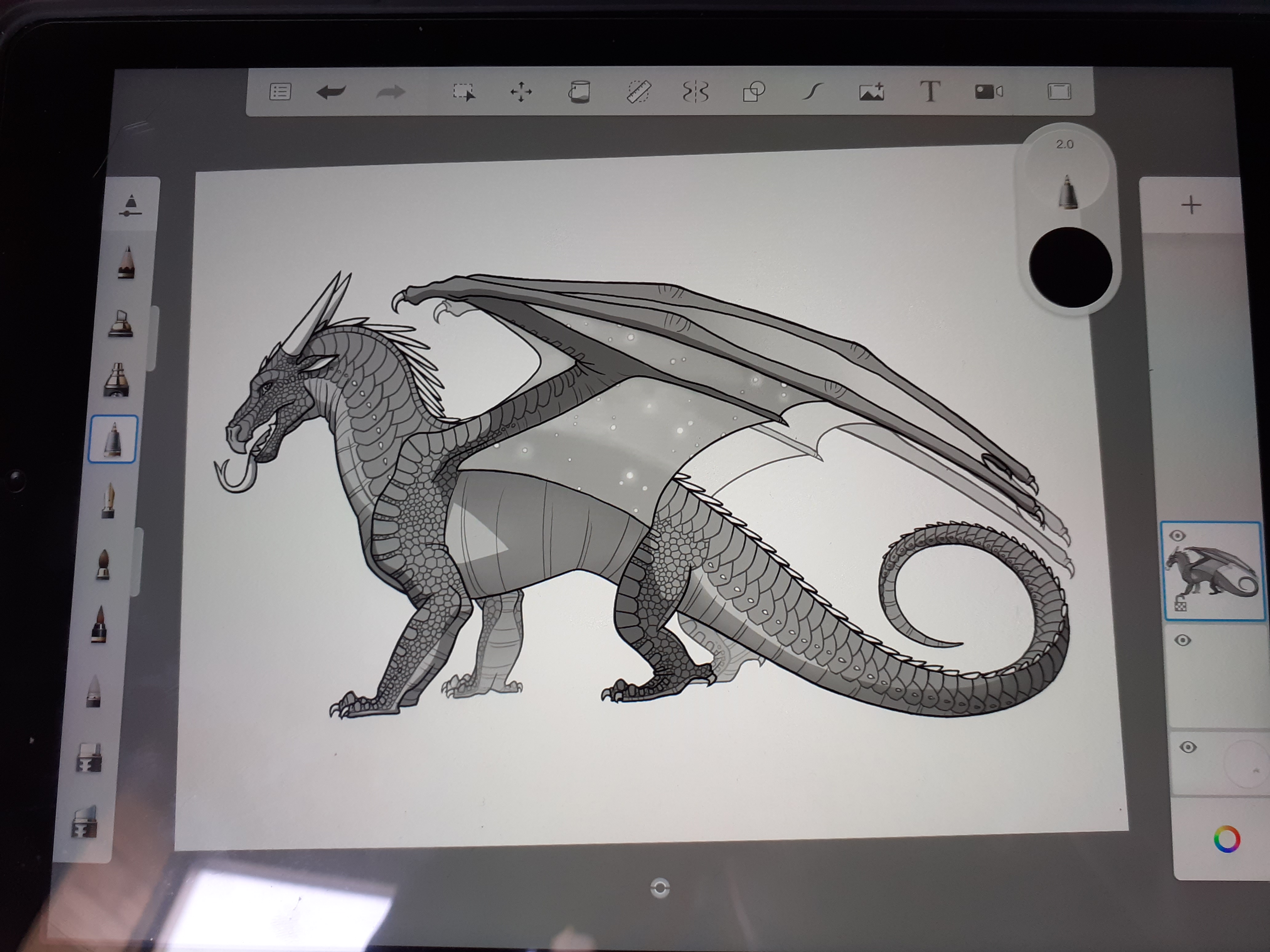Open the color wheel editor
1270x952 pixels.
(1227, 839)
